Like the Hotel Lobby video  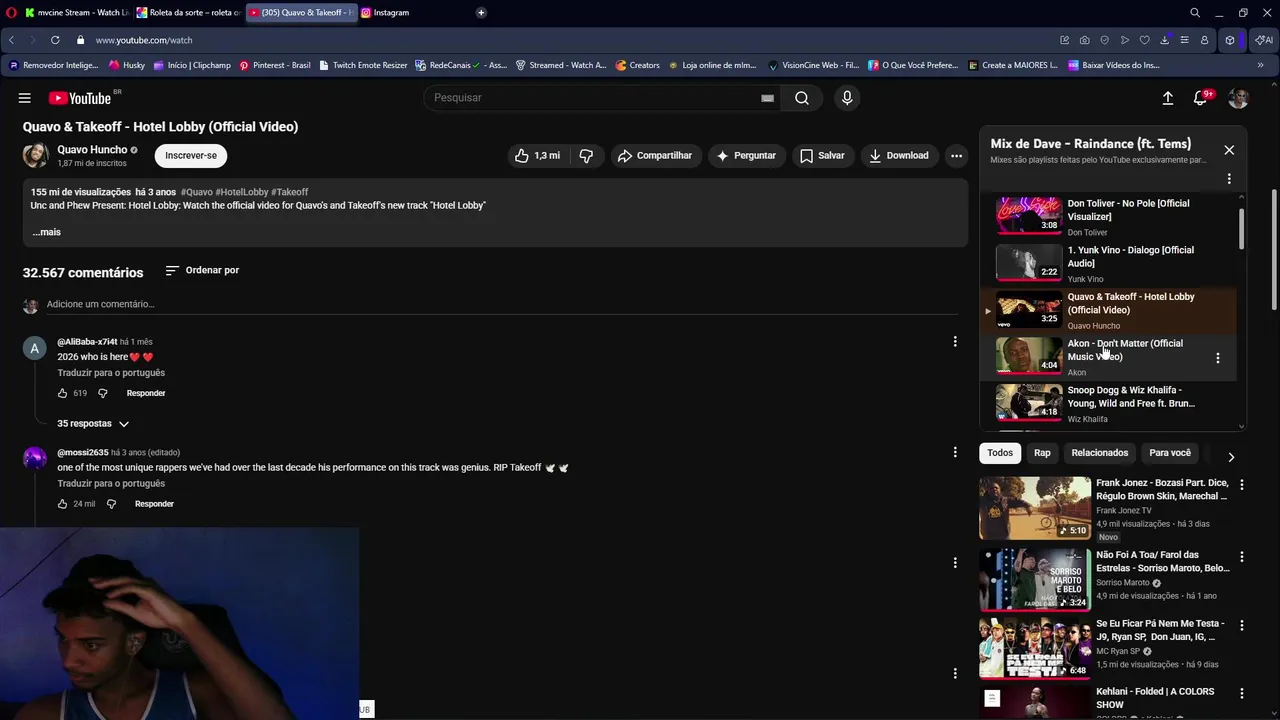click(537, 156)
